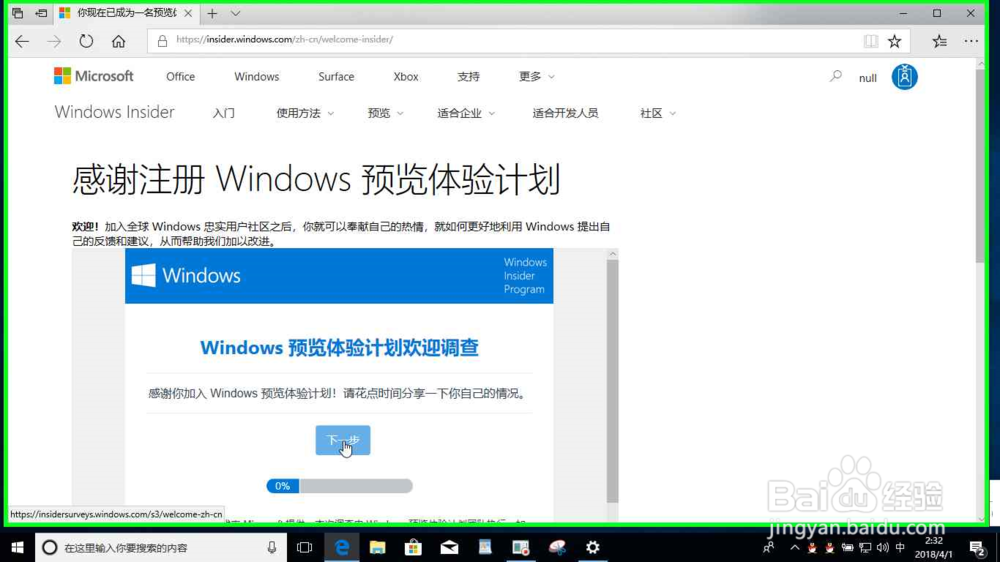Click the site search magnifier
Viewport: 1000px width, 562px height.
(835, 77)
